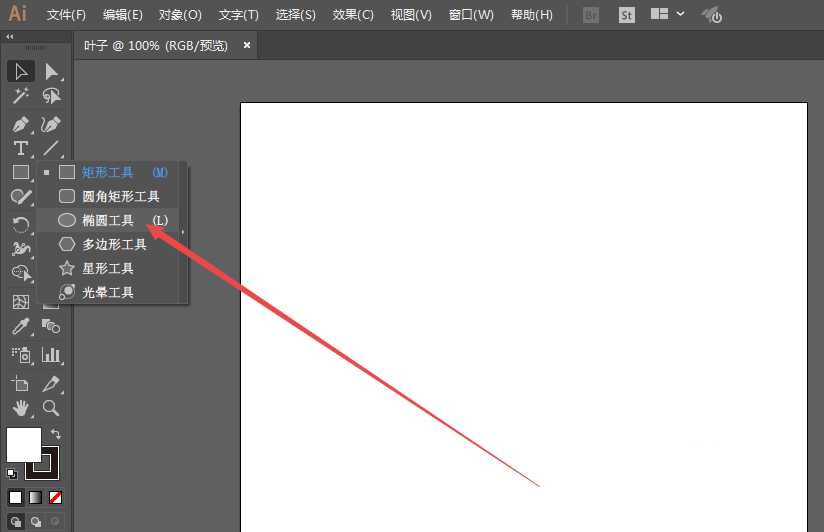The height and width of the screenshot is (532, 824).
Task: Choose 椭圆工具 from the flyout
Action: coord(108,220)
